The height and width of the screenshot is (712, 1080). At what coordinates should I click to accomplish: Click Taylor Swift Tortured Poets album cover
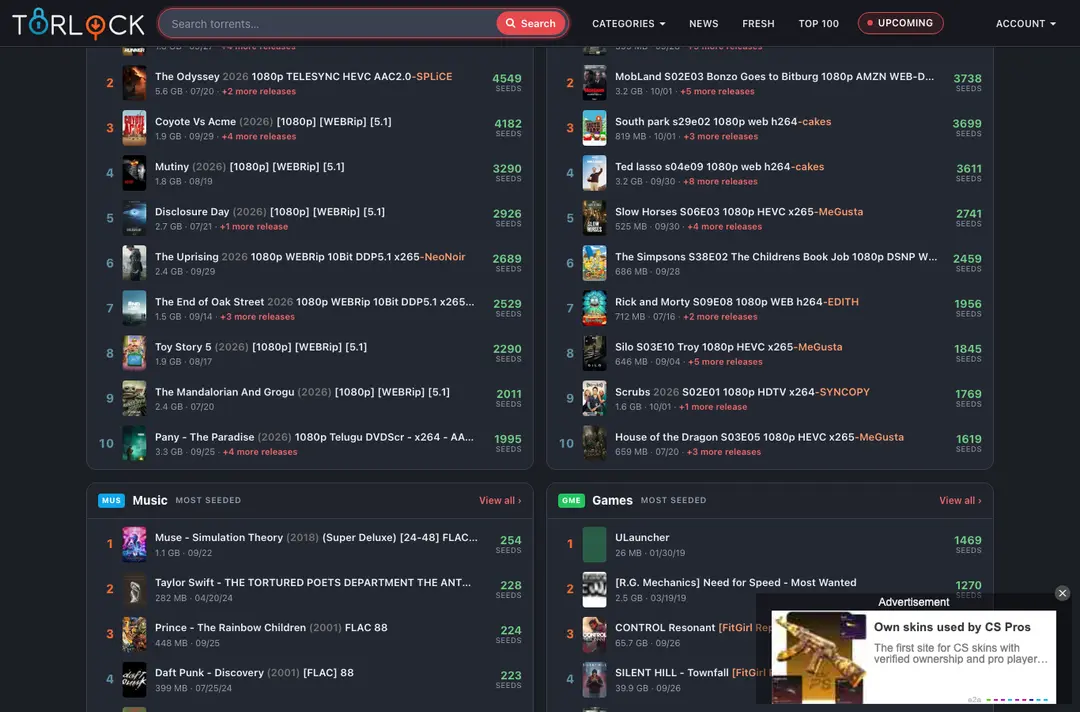(134, 589)
